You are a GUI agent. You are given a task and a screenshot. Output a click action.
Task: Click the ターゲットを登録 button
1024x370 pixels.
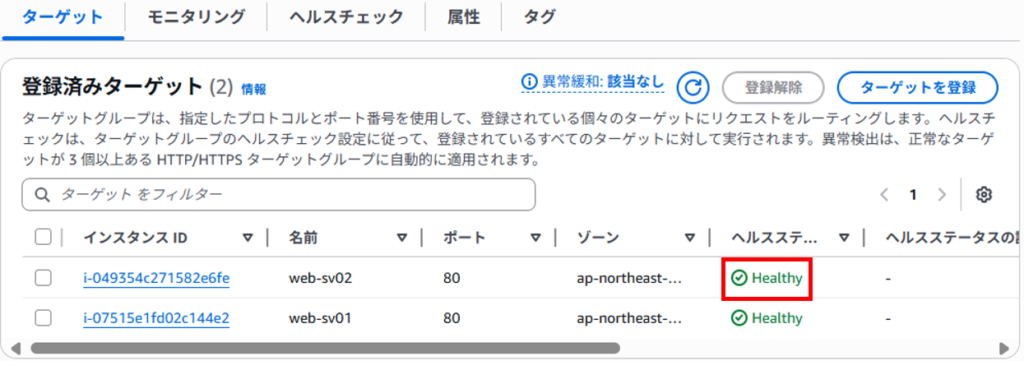tap(918, 87)
